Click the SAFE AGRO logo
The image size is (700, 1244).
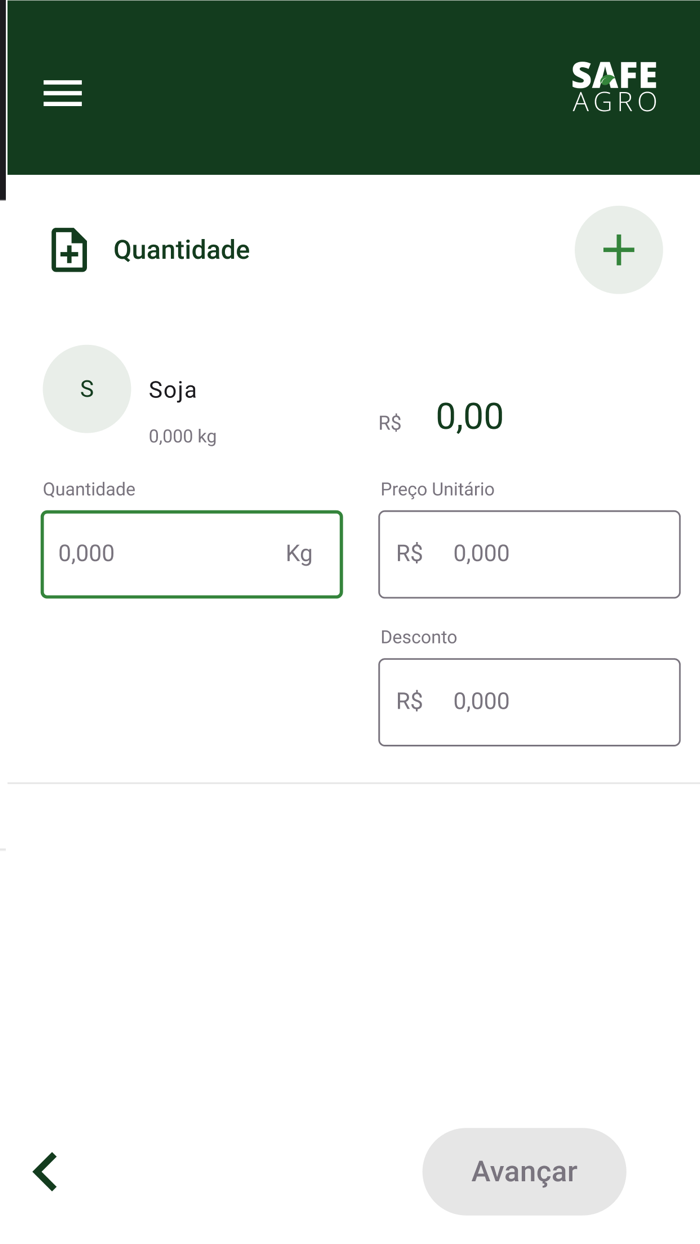pyautogui.click(x=614, y=86)
